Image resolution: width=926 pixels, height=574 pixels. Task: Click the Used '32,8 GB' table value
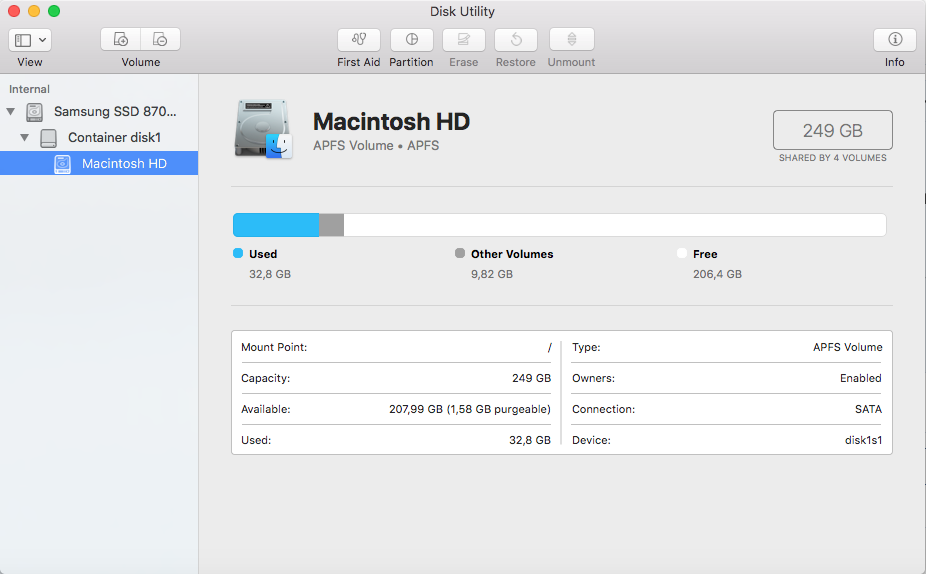click(x=530, y=440)
